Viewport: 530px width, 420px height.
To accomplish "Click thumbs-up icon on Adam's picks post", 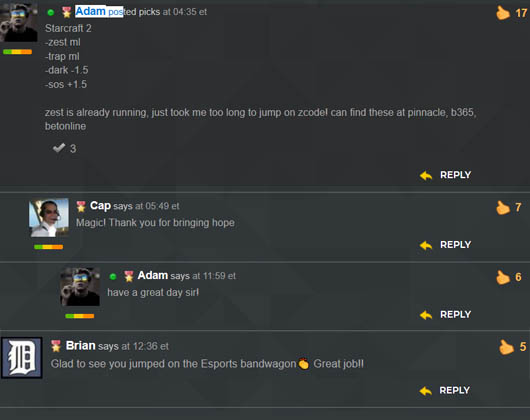I will 503,13.
